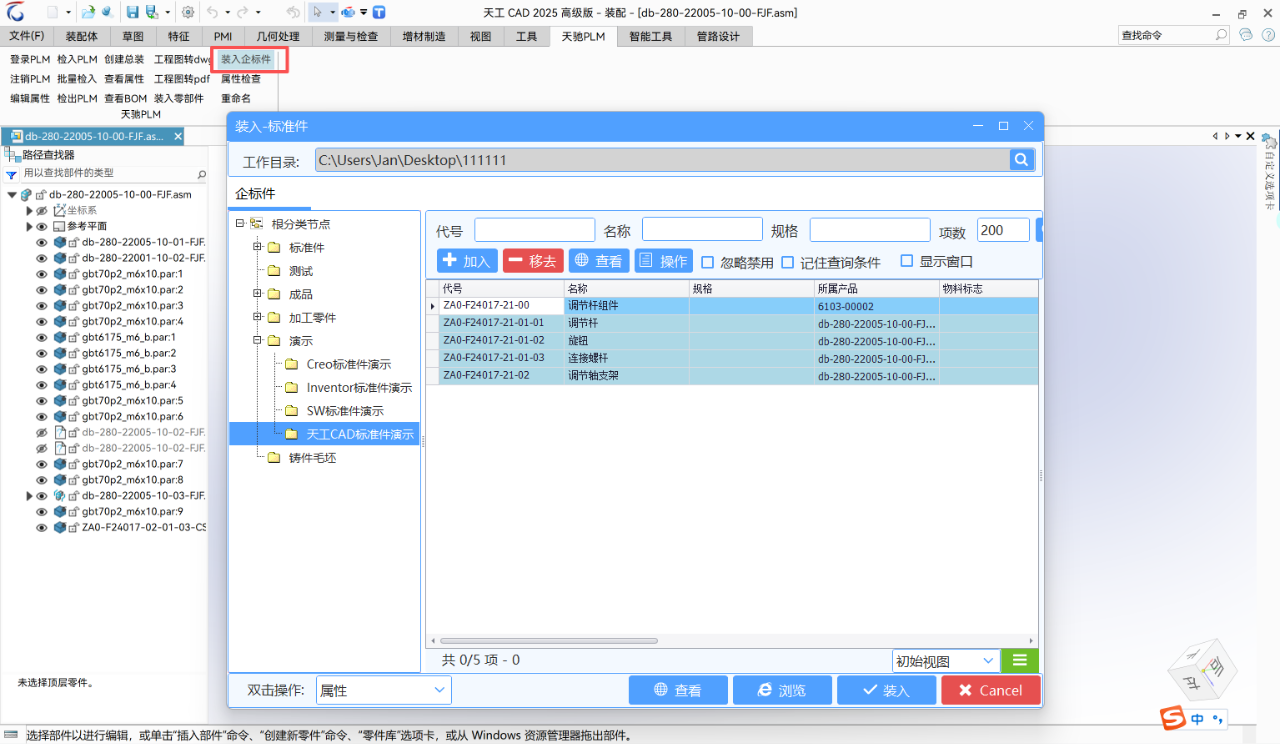Expand the 坐标系 node in PathFinder

point(29,211)
